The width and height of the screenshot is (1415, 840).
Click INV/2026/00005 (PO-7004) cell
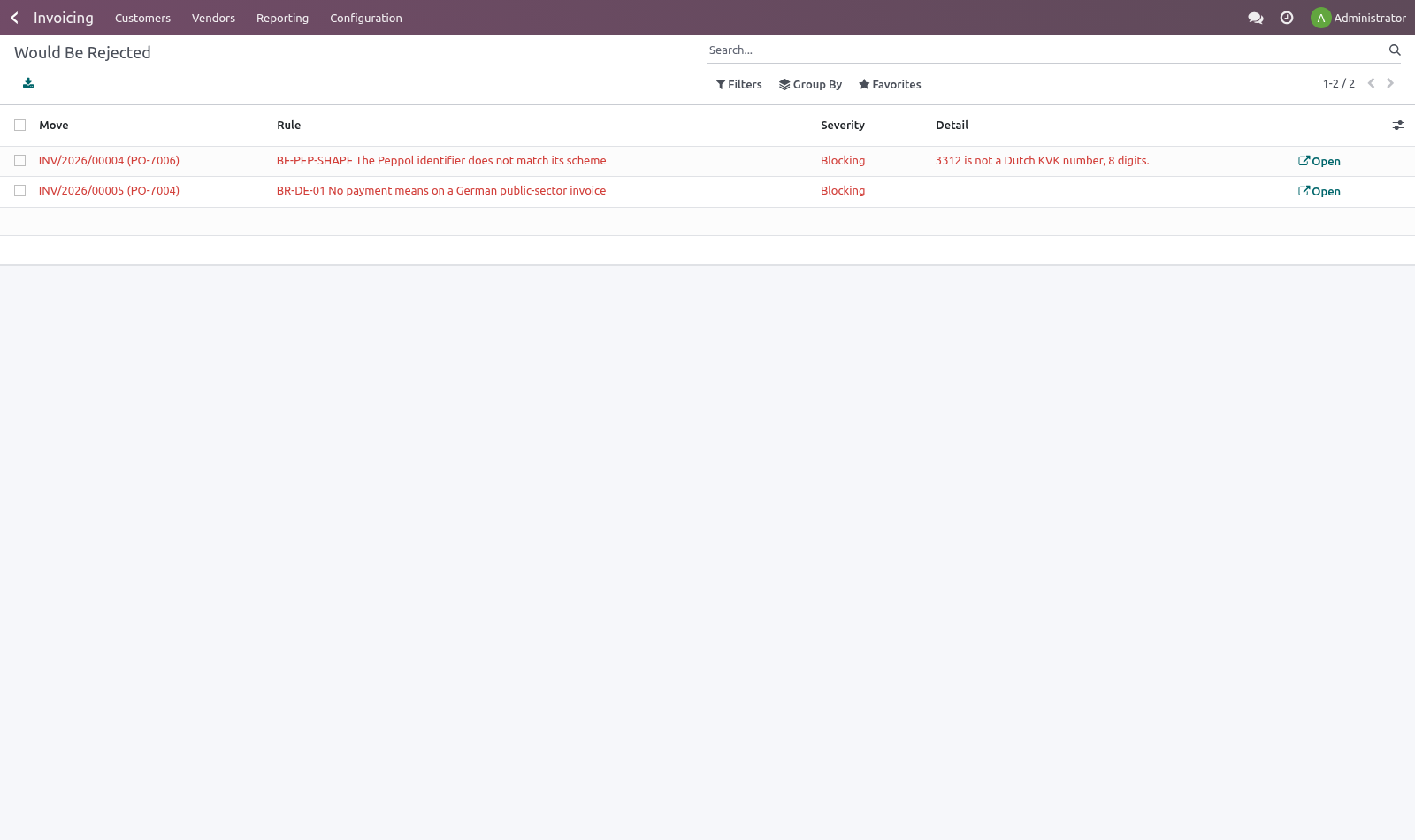[109, 191]
